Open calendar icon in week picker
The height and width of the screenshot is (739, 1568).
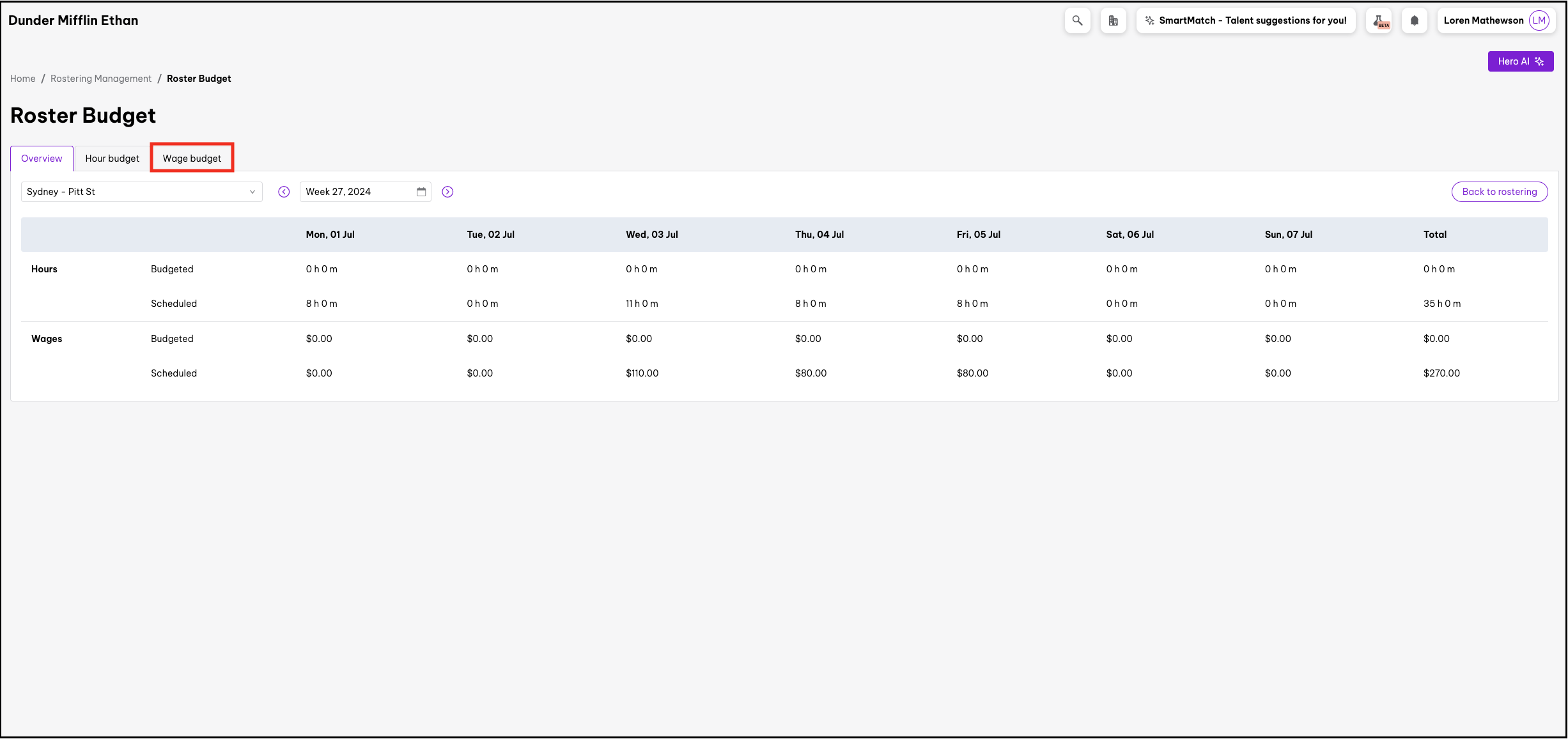(x=421, y=192)
